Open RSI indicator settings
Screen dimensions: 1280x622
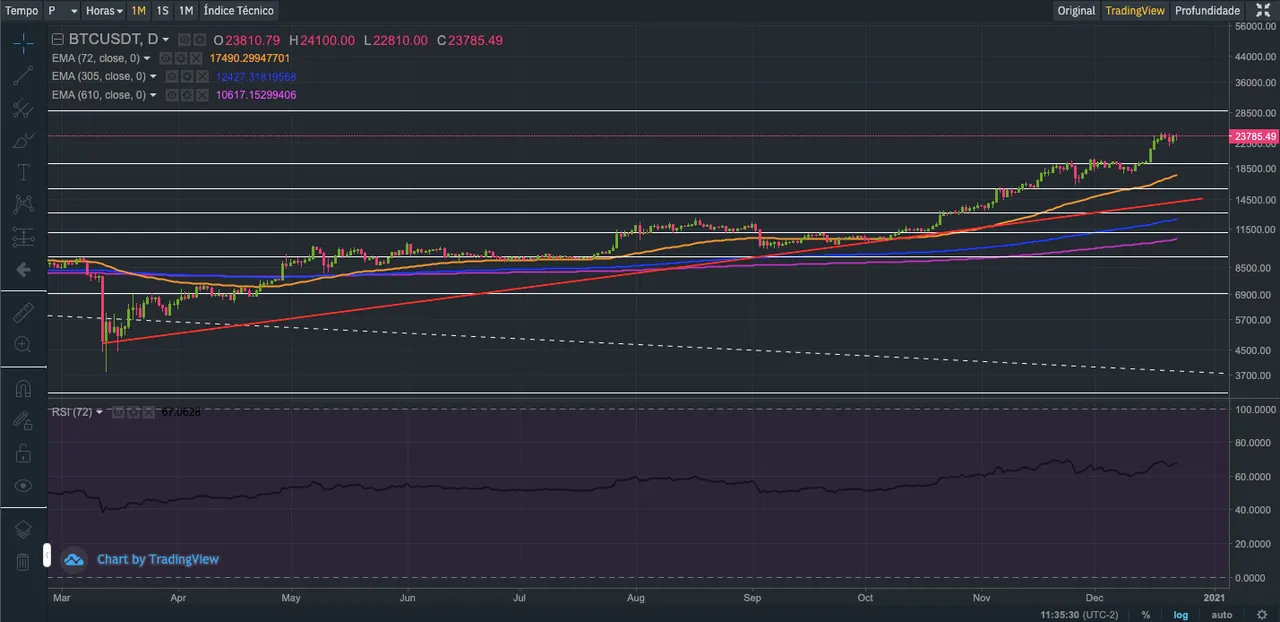tap(132, 411)
